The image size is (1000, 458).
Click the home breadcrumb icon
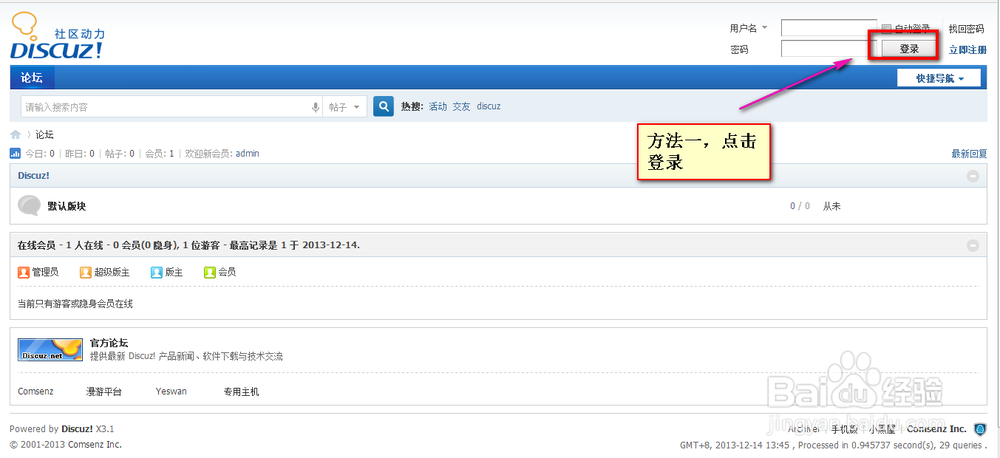(x=16, y=134)
